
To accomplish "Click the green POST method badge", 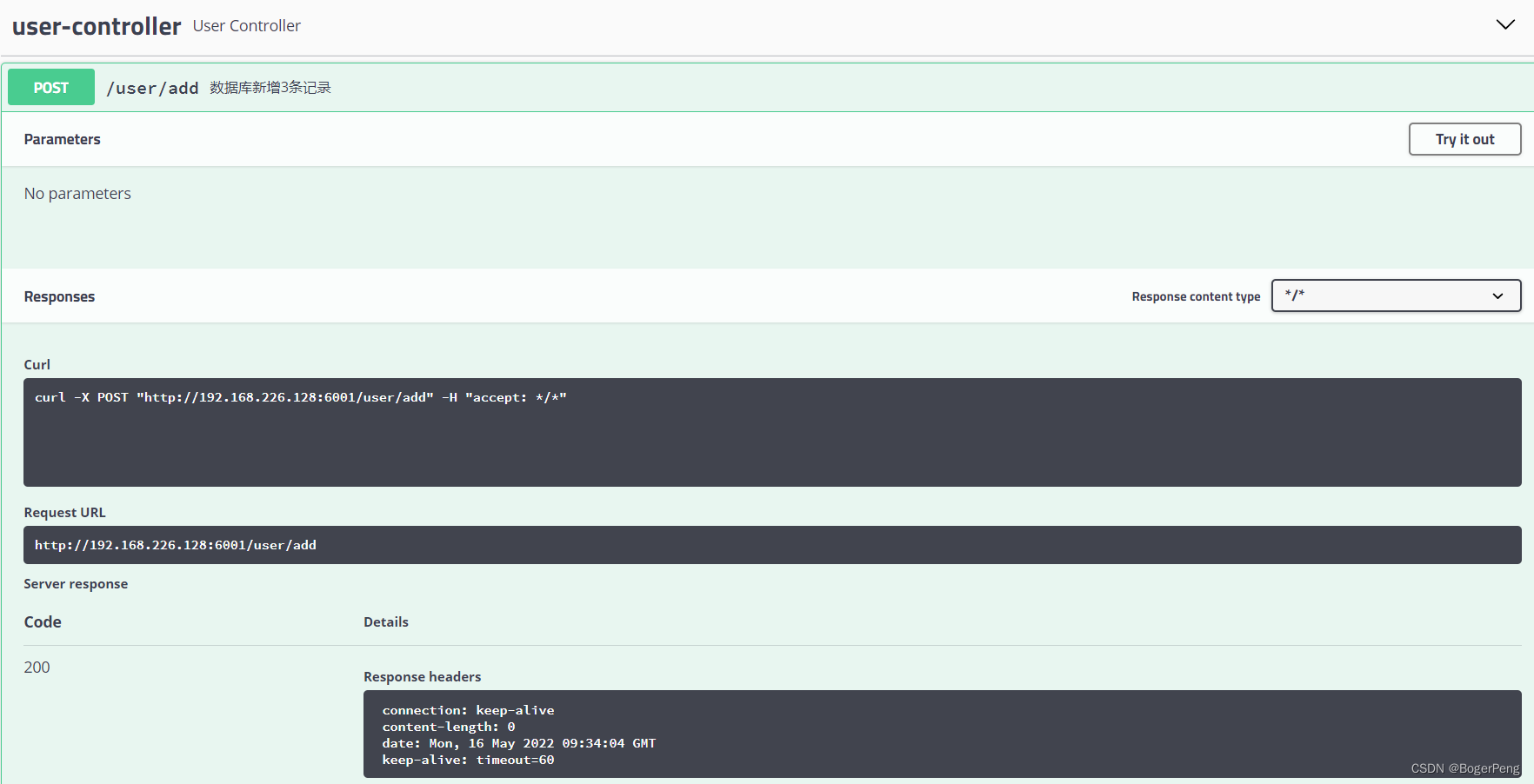I will point(51,87).
